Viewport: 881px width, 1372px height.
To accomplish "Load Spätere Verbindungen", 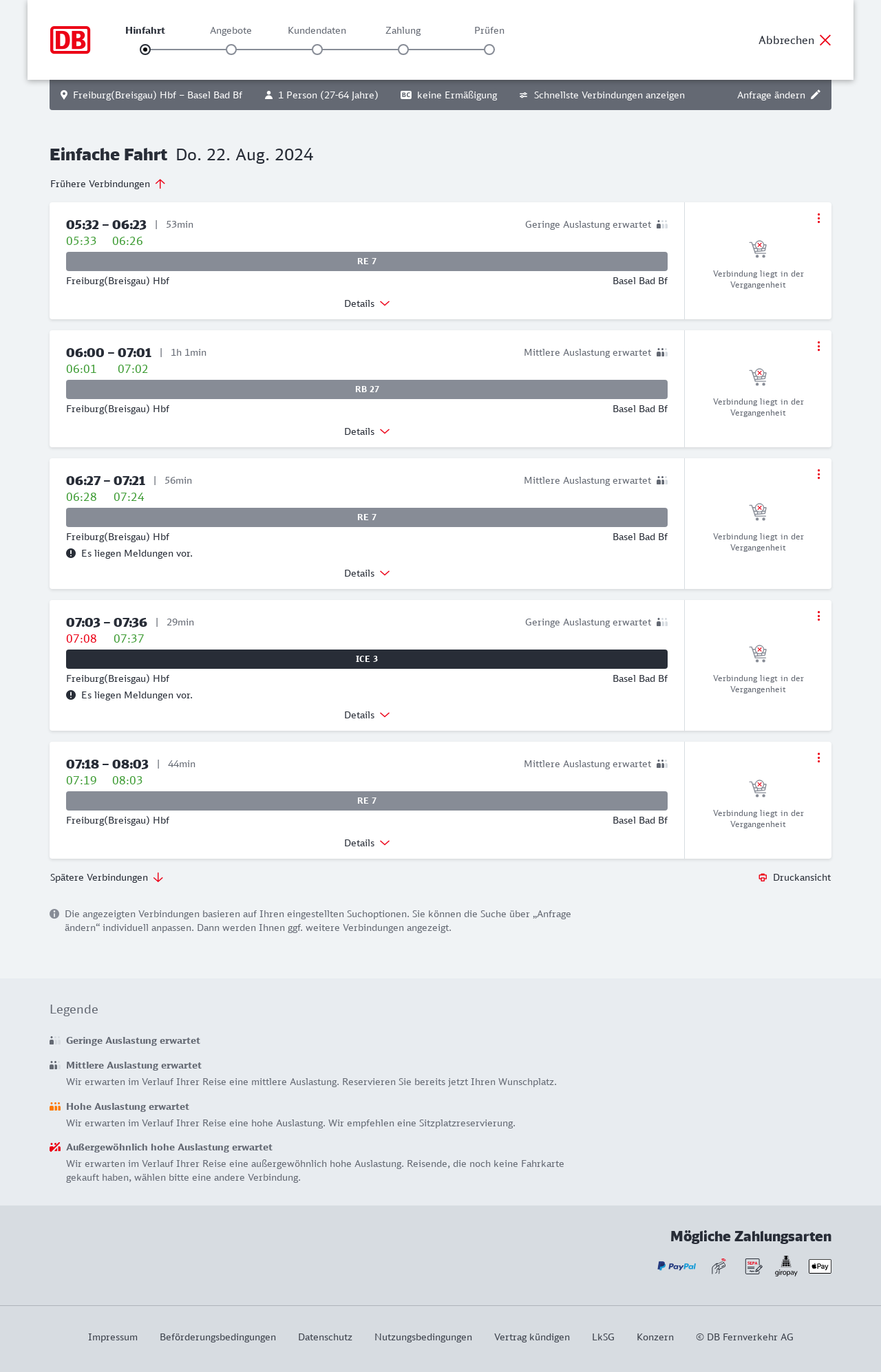I will pyautogui.click(x=107, y=877).
